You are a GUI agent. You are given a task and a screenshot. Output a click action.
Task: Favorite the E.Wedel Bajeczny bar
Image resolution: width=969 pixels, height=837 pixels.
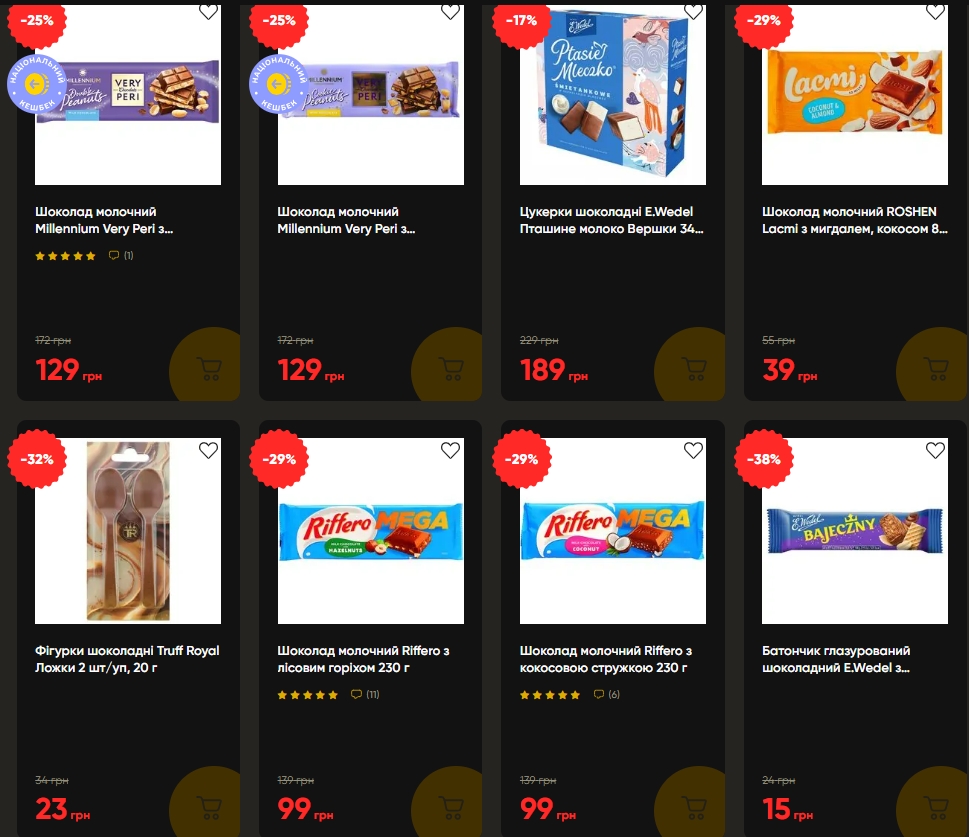[x=935, y=450]
